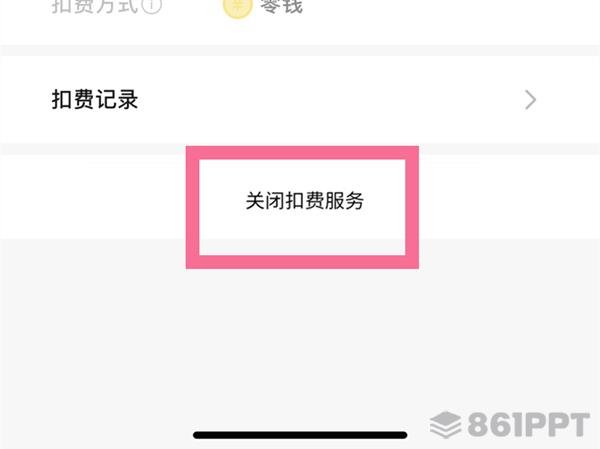Tap the yellow 零钱 coin icon
600x449 pixels.
[238, 8]
